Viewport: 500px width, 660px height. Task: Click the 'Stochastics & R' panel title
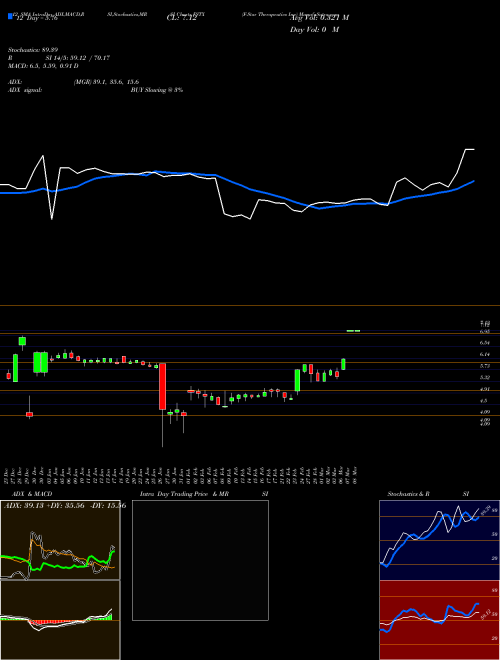coord(409,494)
